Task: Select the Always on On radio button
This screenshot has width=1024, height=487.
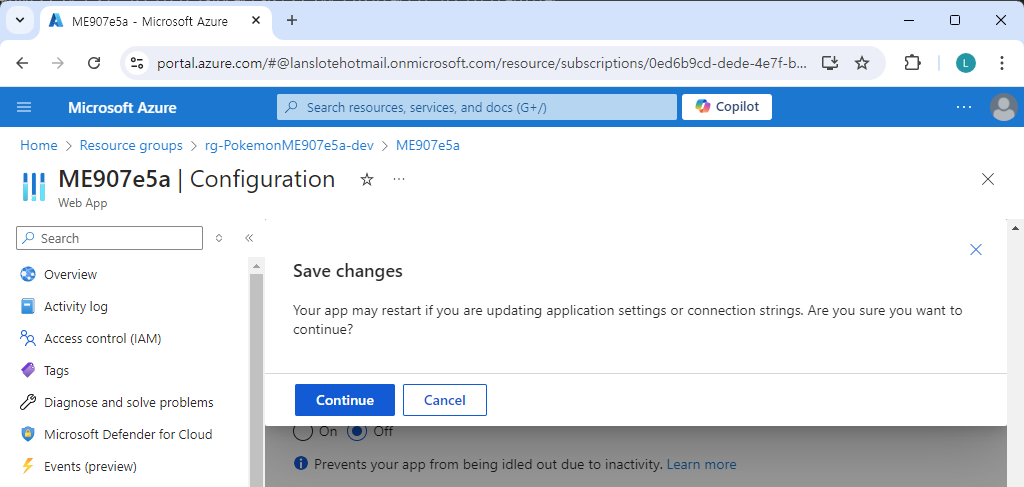Action: pos(304,432)
